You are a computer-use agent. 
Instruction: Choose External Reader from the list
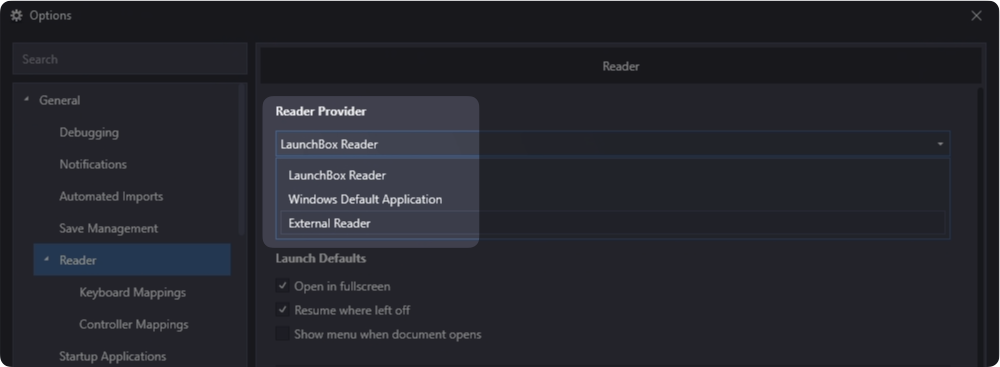click(613, 223)
